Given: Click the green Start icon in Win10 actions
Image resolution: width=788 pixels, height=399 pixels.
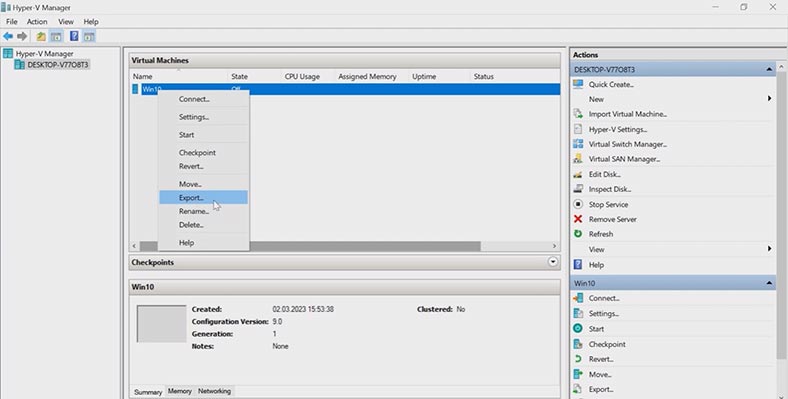Looking at the screenshot, I should click(x=578, y=328).
